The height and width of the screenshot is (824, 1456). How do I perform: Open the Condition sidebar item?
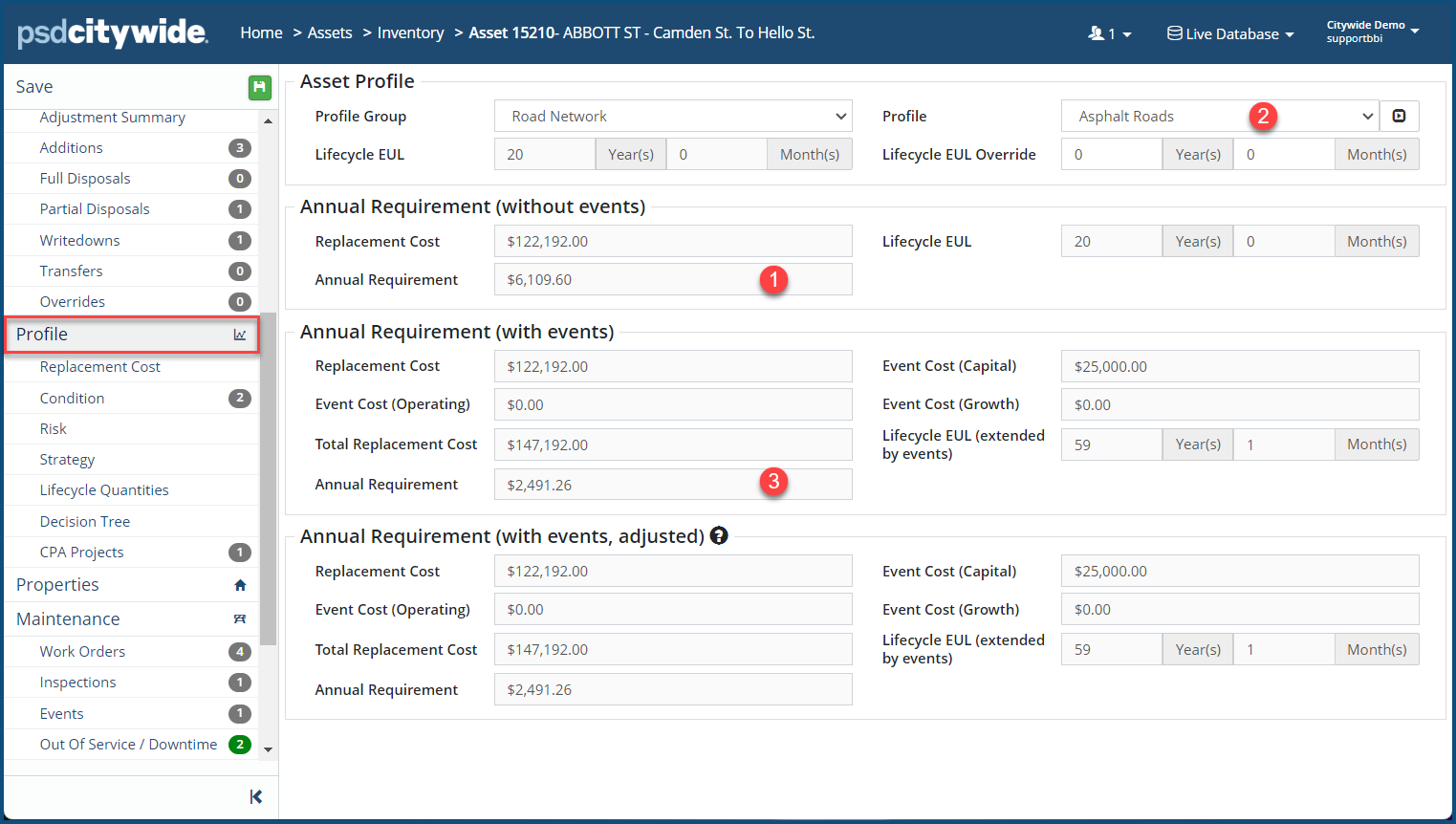[73, 399]
